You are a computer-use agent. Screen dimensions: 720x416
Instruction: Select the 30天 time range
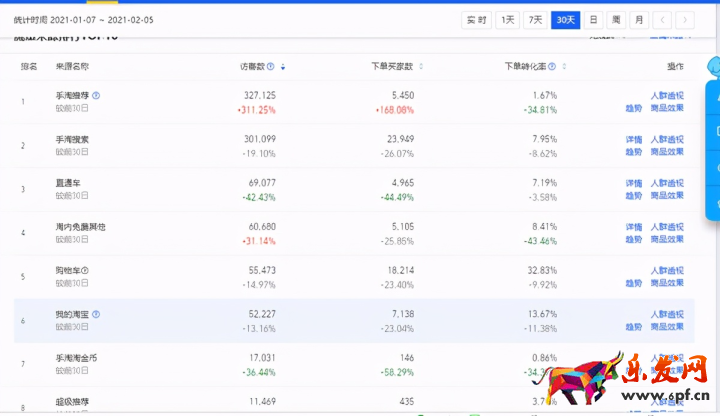click(x=566, y=20)
